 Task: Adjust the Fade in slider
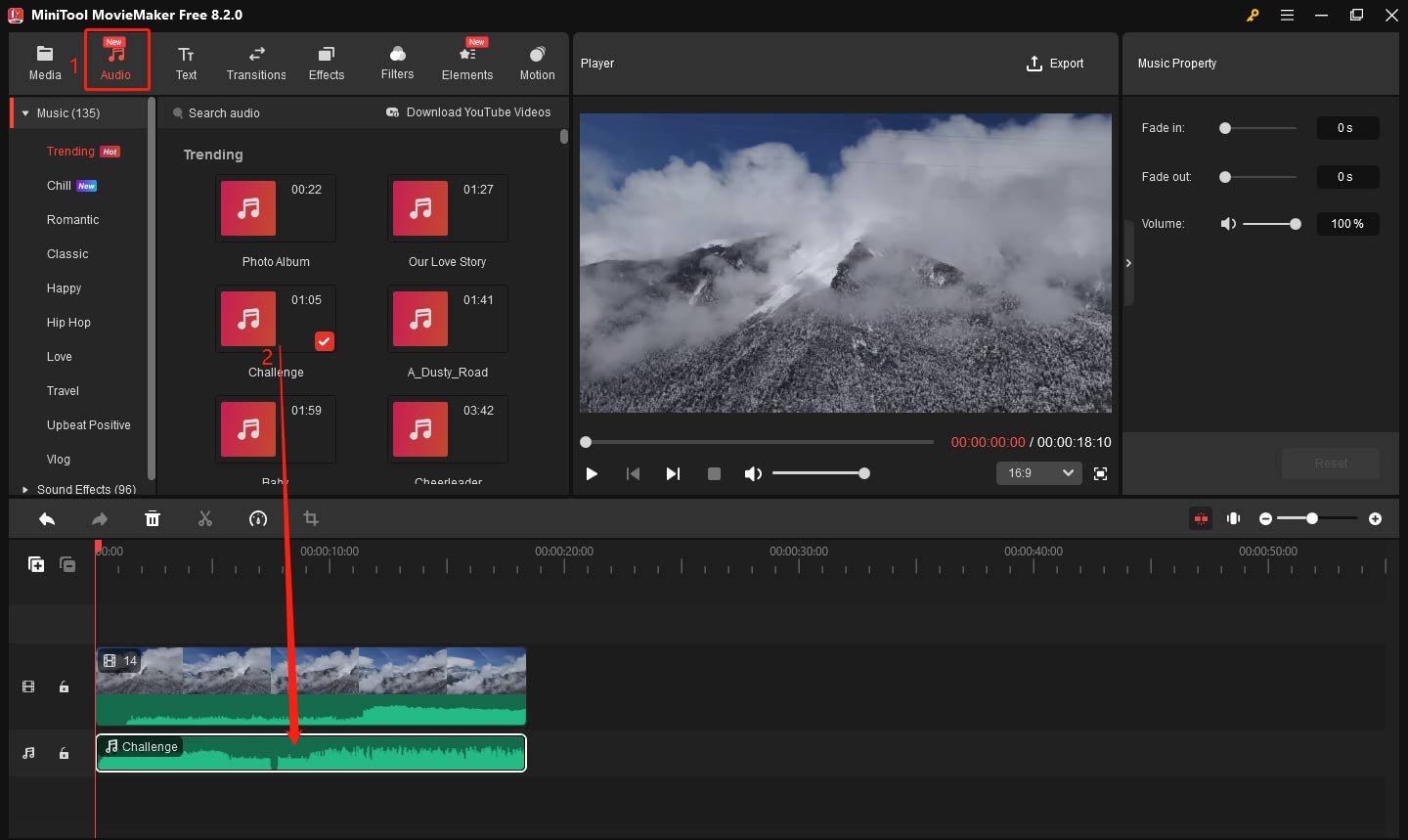[1258, 128]
